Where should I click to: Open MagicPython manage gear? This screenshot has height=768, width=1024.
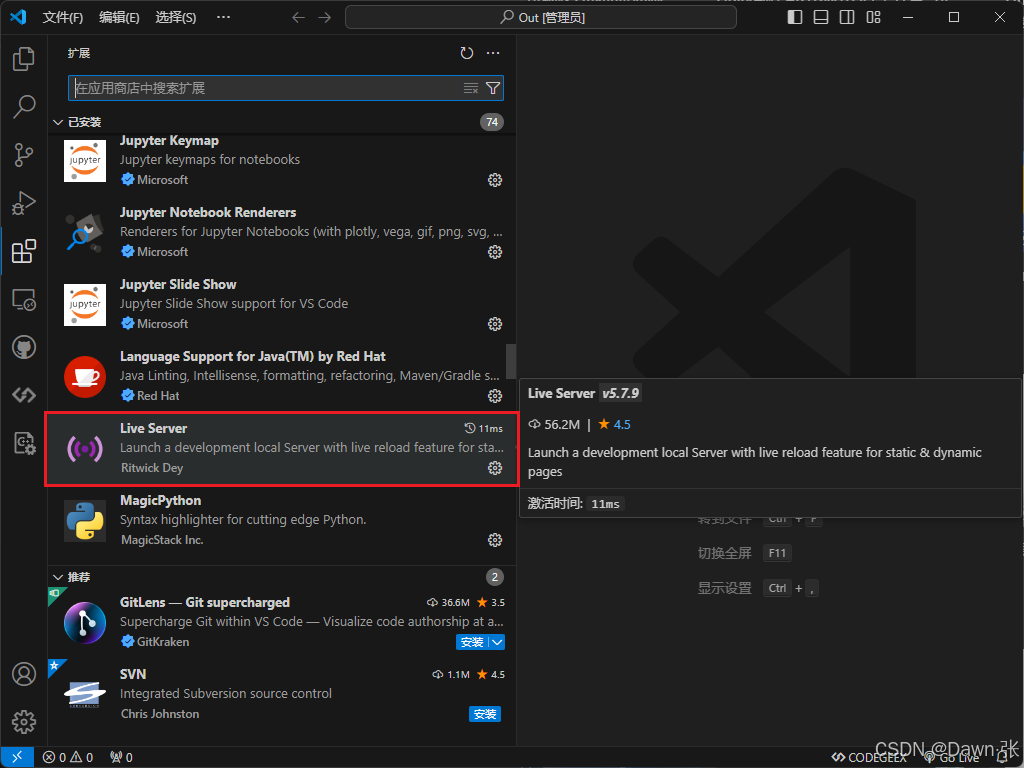click(x=495, y=540)
